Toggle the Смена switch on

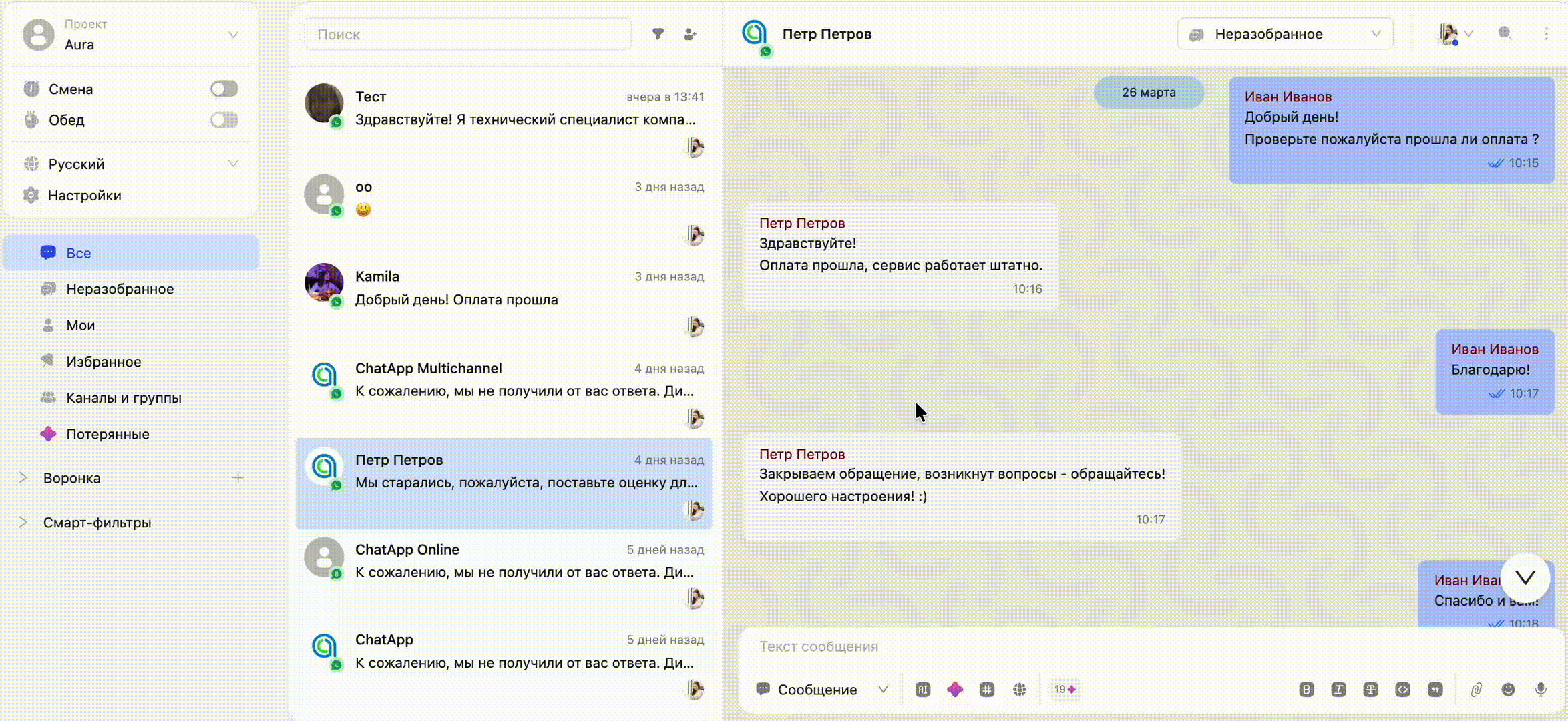click(224, 89)
